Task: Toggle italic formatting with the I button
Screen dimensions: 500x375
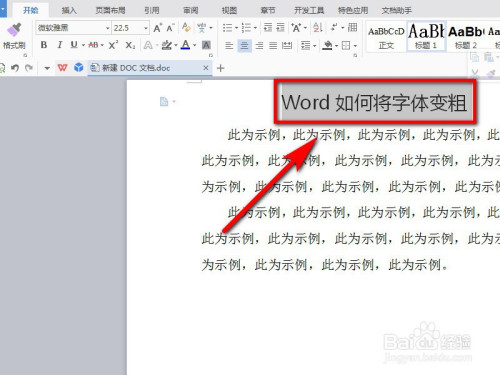Action: pos(60,45)
